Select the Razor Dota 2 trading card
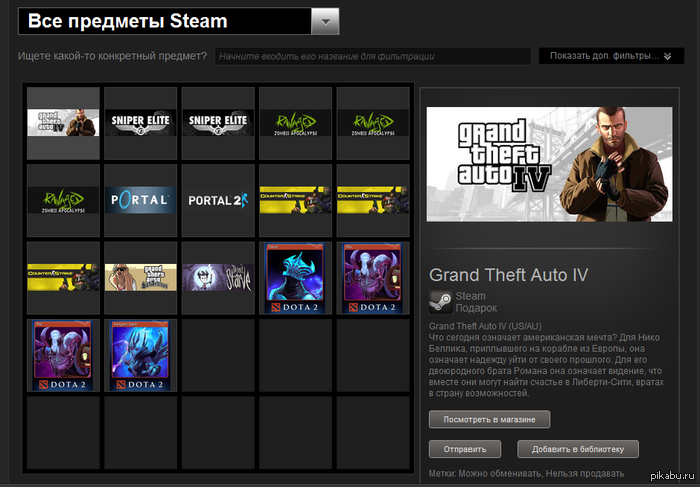 click(296, 278)
